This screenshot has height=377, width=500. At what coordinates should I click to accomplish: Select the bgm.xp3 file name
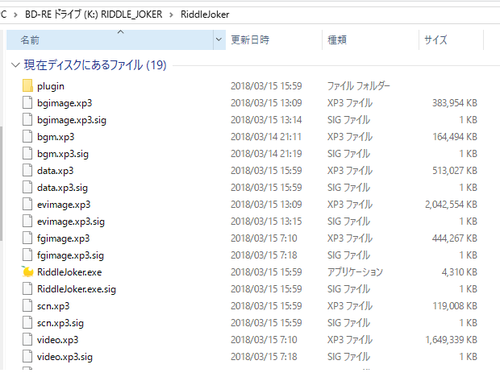pos(56,137)
